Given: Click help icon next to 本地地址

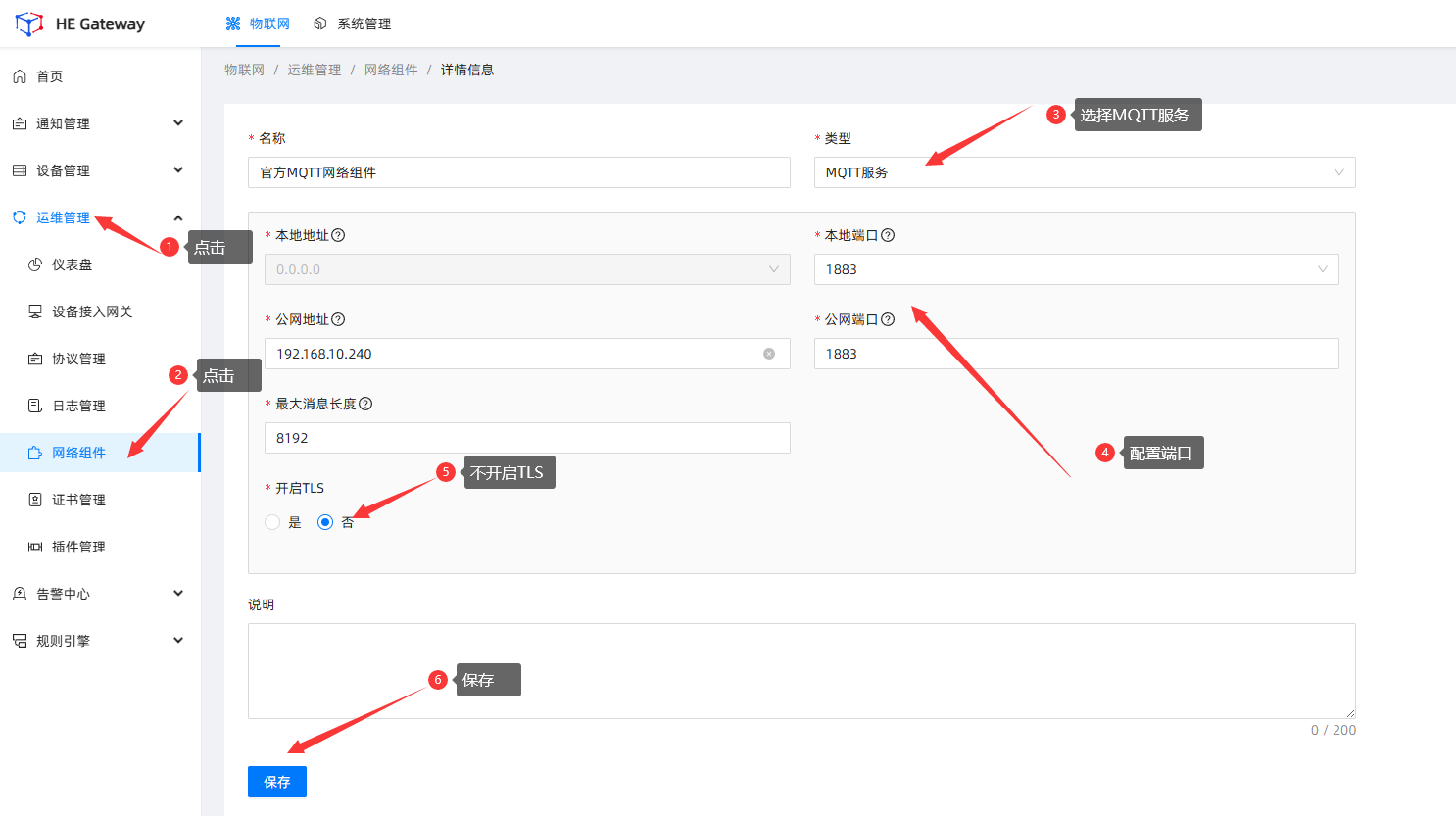Looking at the screenshot, I should click(x=338, y=235).
